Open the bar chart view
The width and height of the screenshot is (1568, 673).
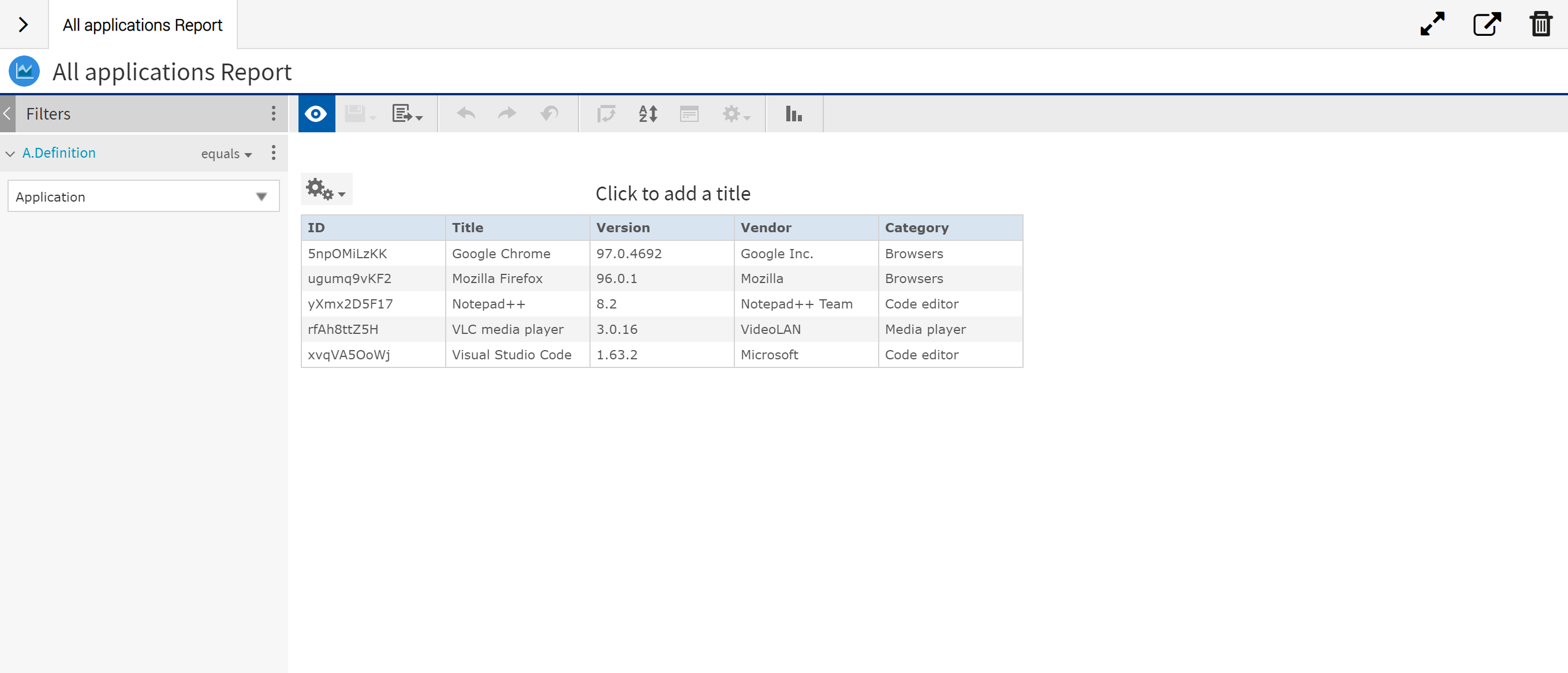pos(793,114)
